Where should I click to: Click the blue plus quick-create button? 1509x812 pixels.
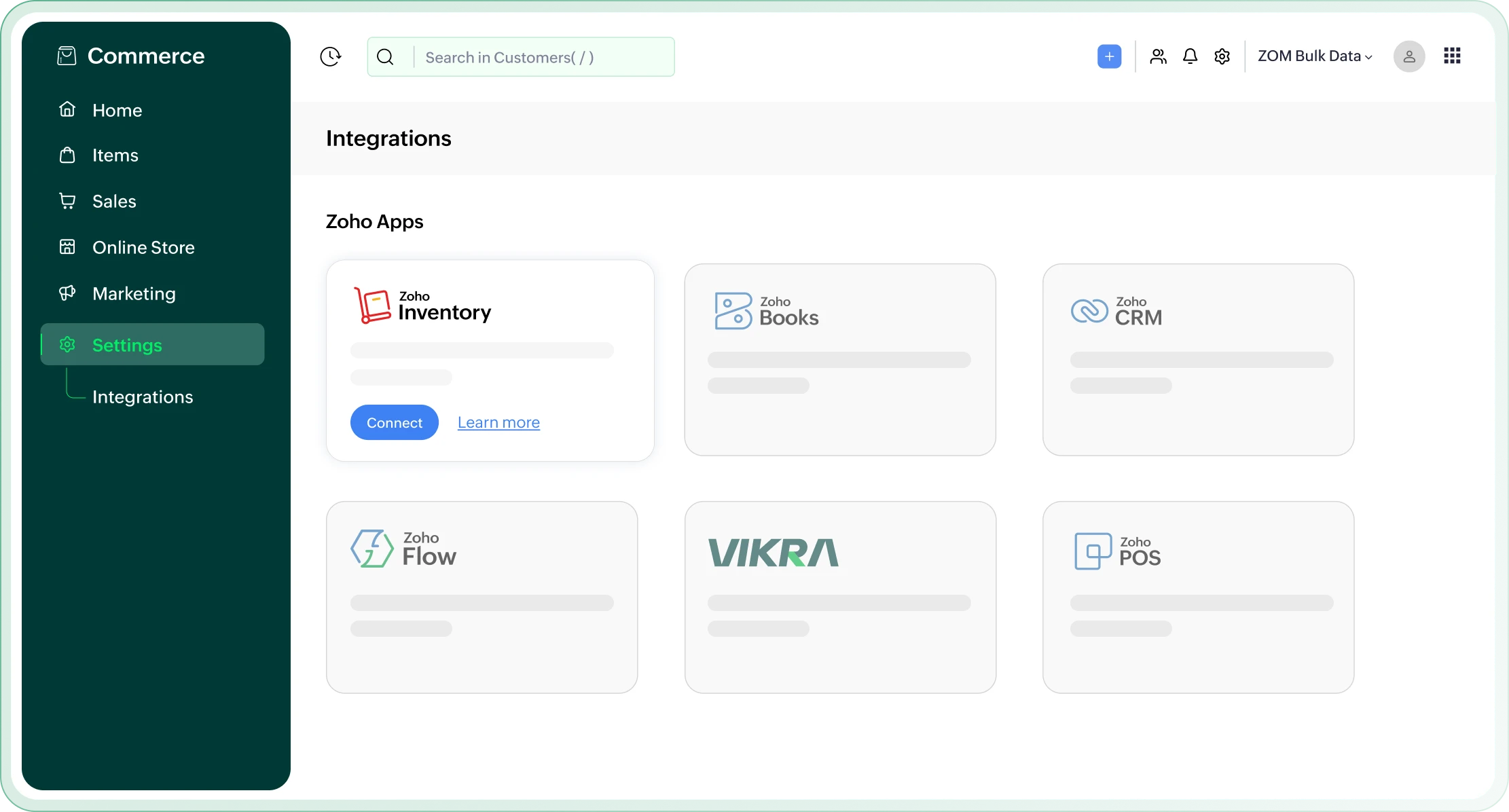coord(1109,56)
